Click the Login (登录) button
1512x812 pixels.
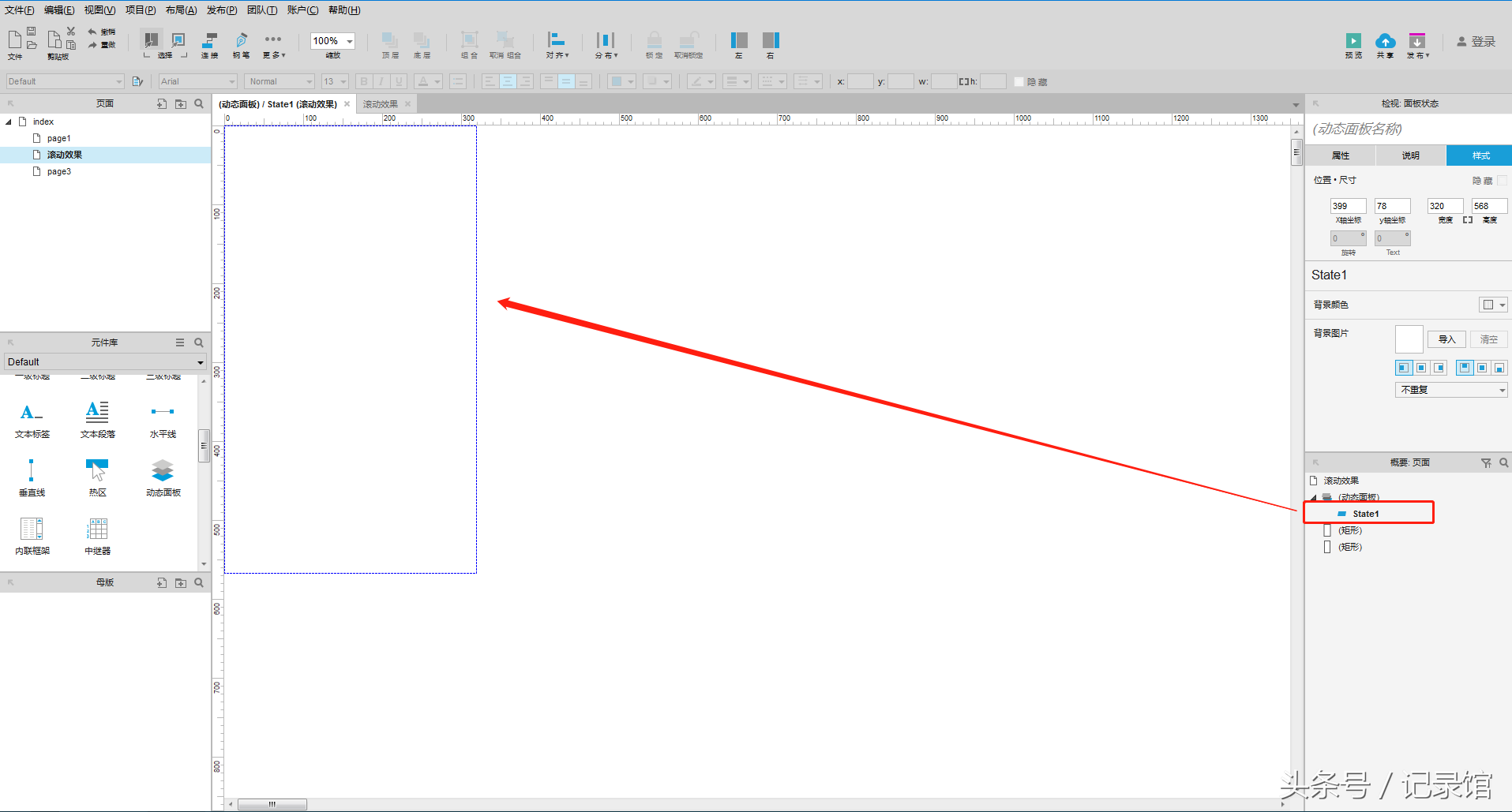click(x=1476, y=42)
